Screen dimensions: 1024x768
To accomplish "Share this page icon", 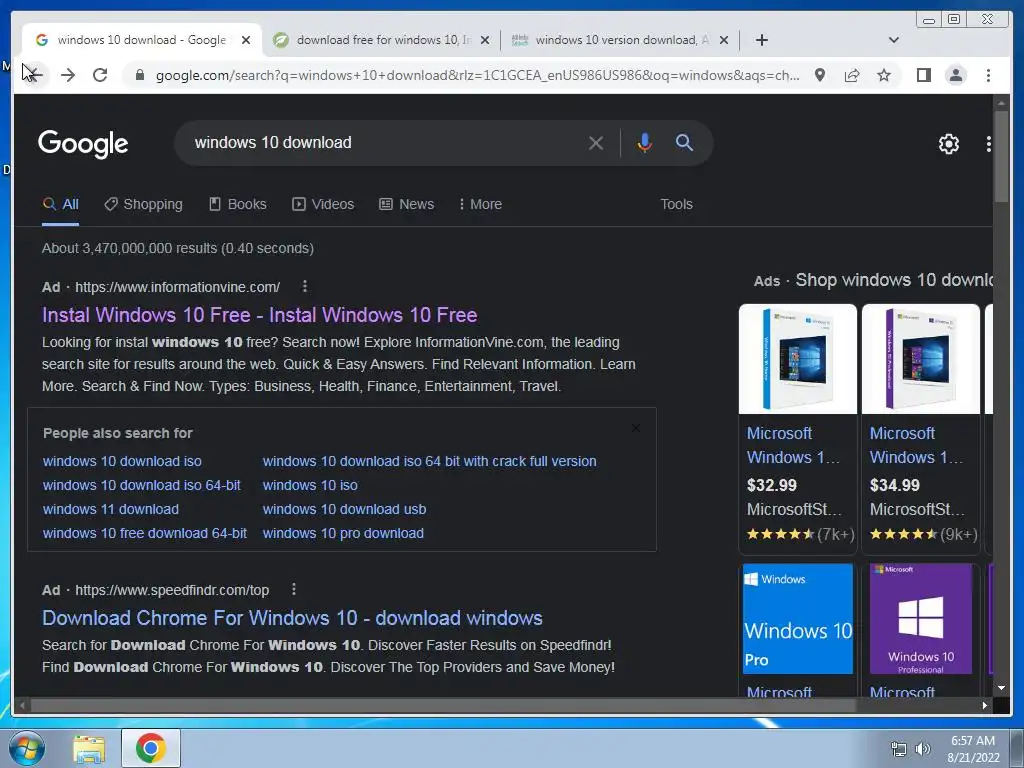I will [x=852, y=75].
